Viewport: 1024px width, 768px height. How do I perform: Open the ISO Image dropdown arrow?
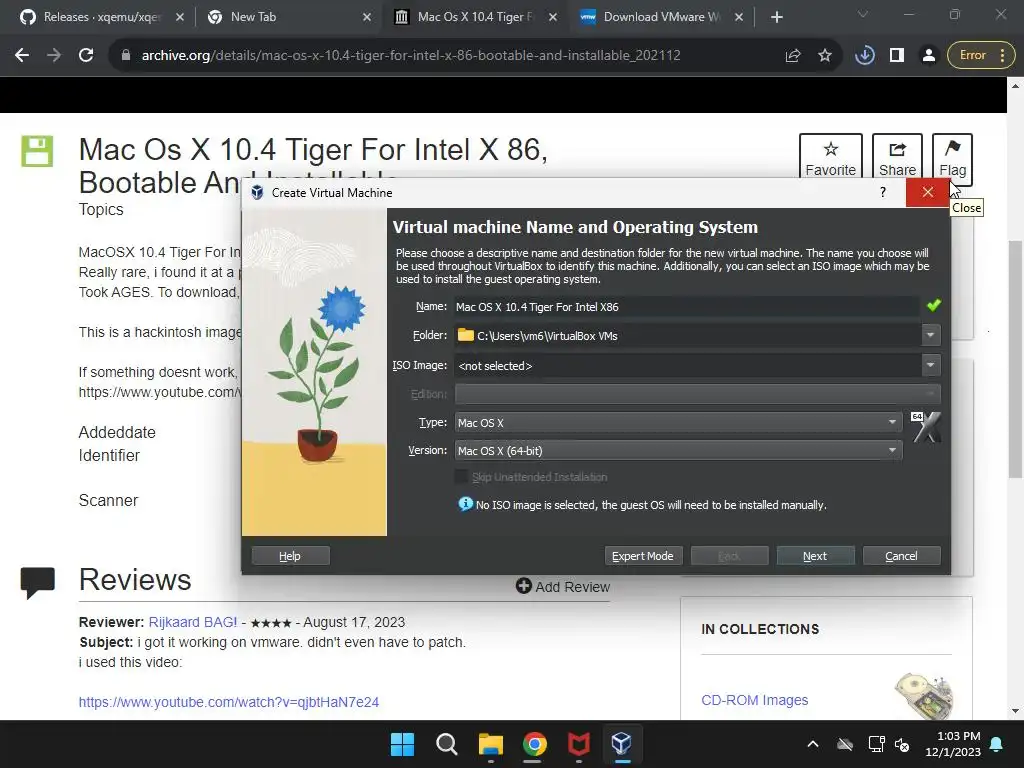[930, 365]
